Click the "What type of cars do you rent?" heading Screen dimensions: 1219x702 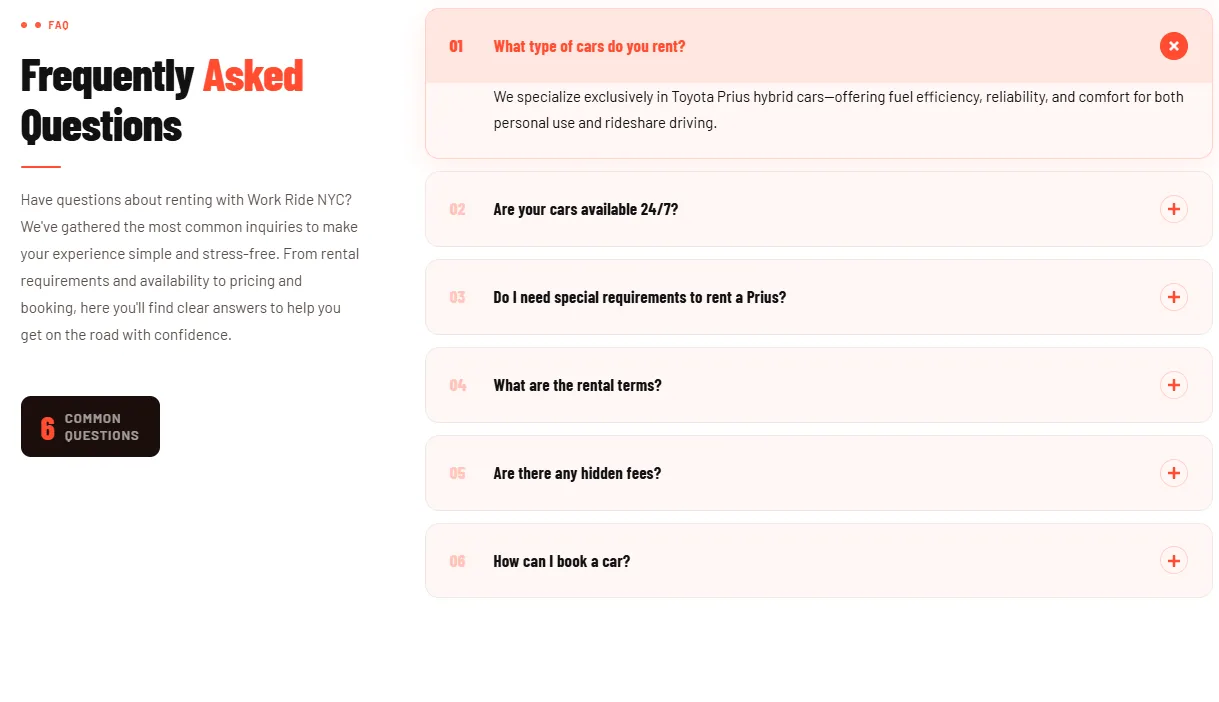click(x=589, y=46)
